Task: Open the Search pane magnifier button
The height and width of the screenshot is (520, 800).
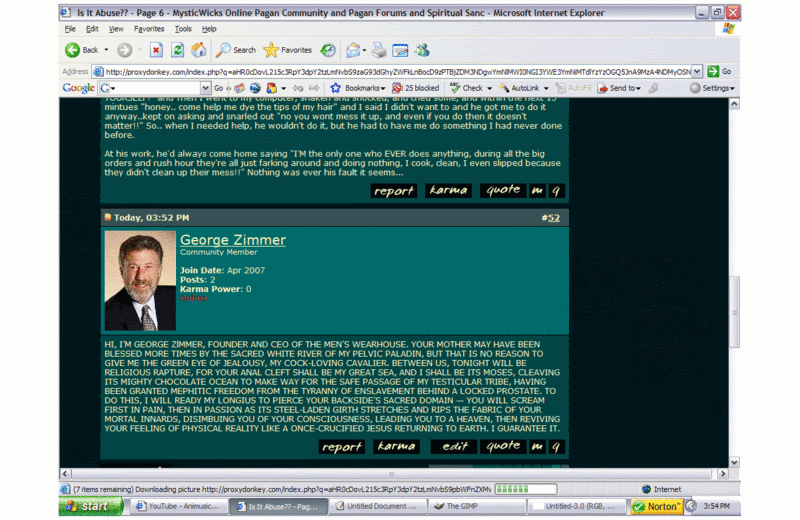Action: pos(235,50)
